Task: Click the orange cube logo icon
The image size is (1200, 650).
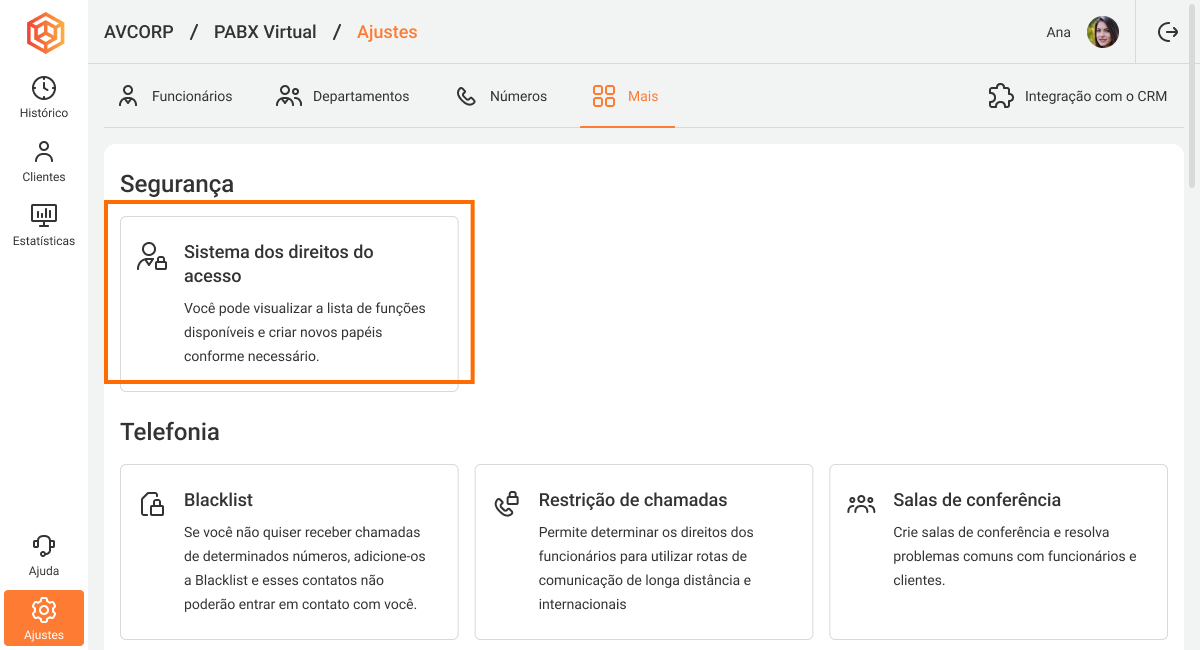Action: [x=44, y=33]
